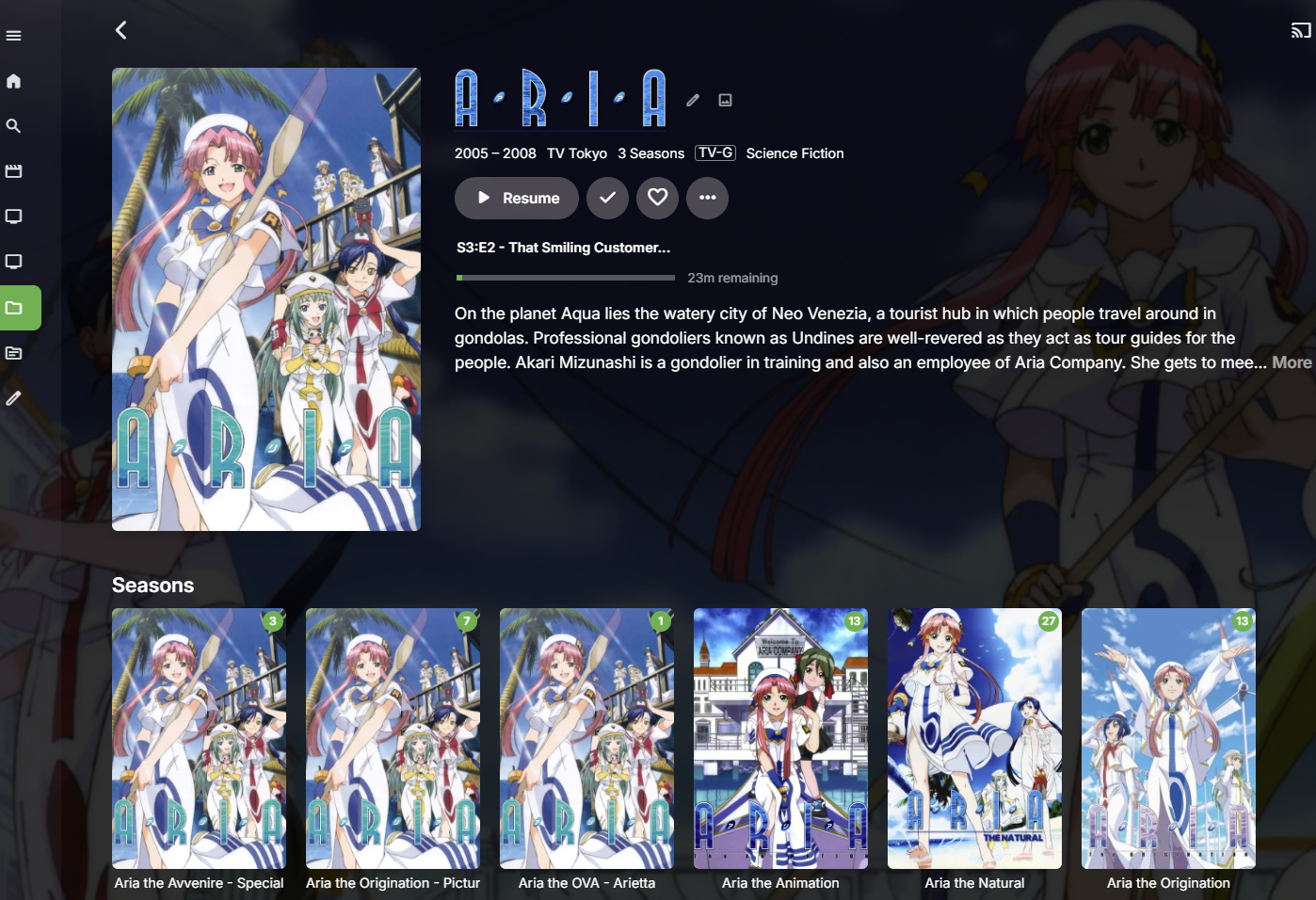
Task: Edit metadata with pencil beside Aria logo
Action: pyautogui.click(x=693, y=100)
